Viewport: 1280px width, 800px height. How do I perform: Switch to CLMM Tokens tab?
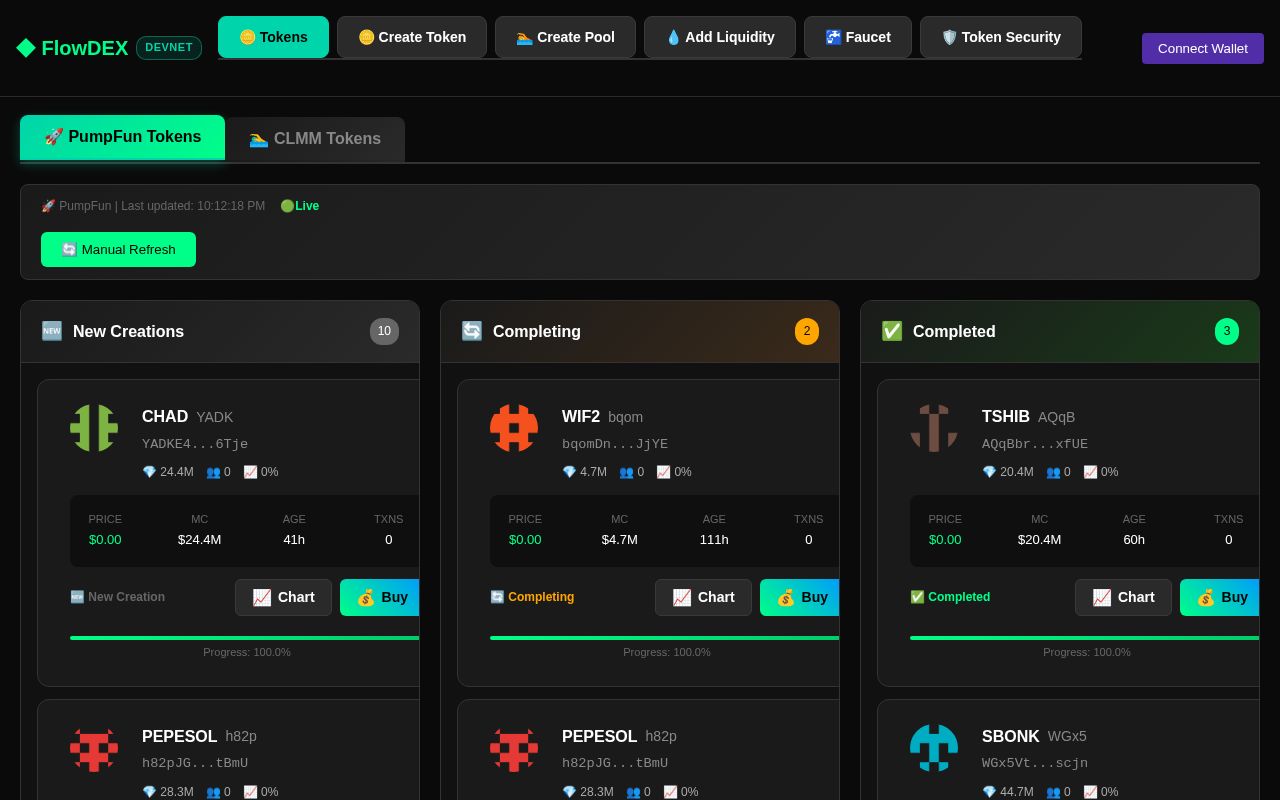pyautogui.click(x=315, y=139)
